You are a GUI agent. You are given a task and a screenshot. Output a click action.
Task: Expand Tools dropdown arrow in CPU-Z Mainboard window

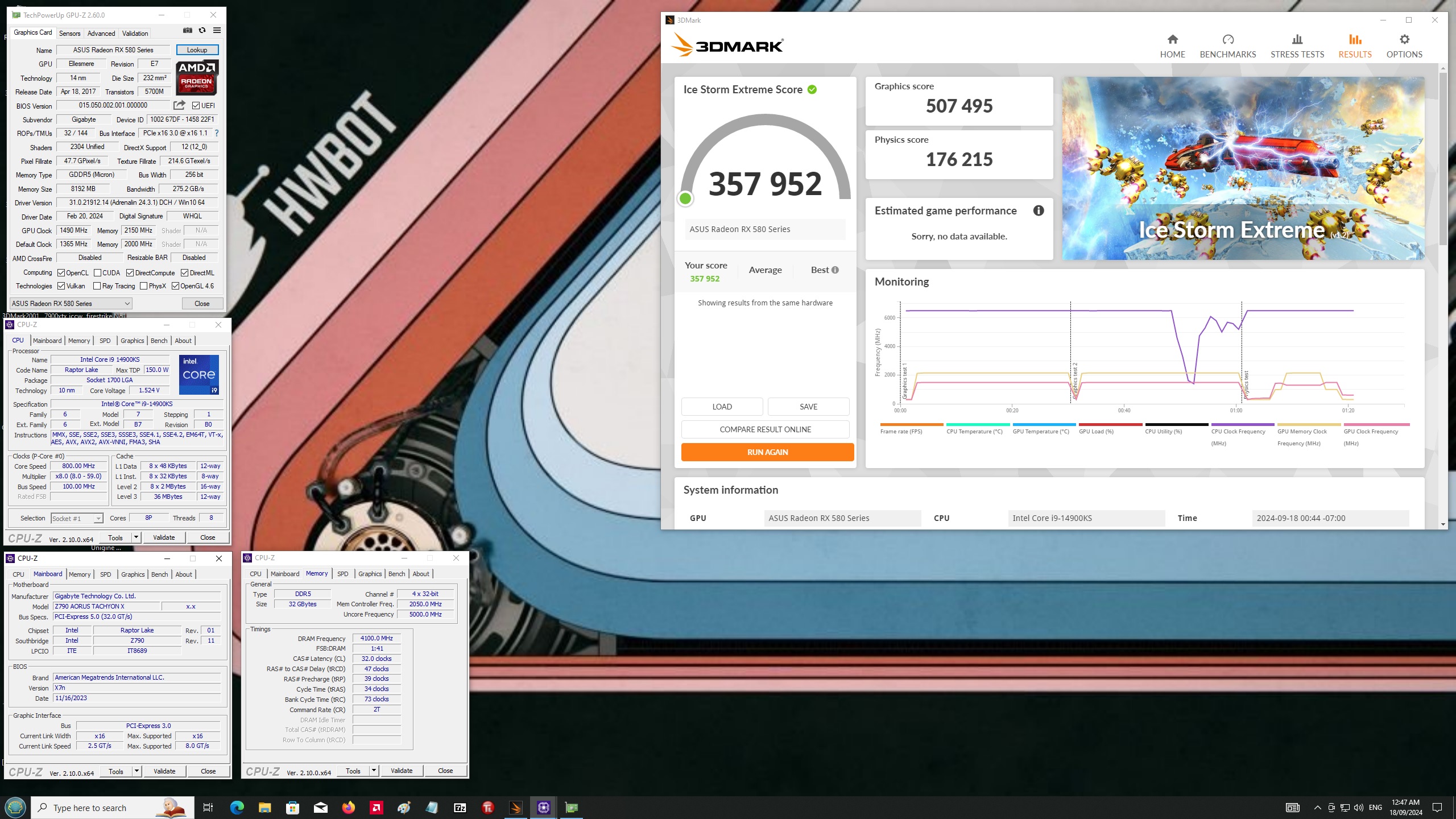[x=136, y=771]
